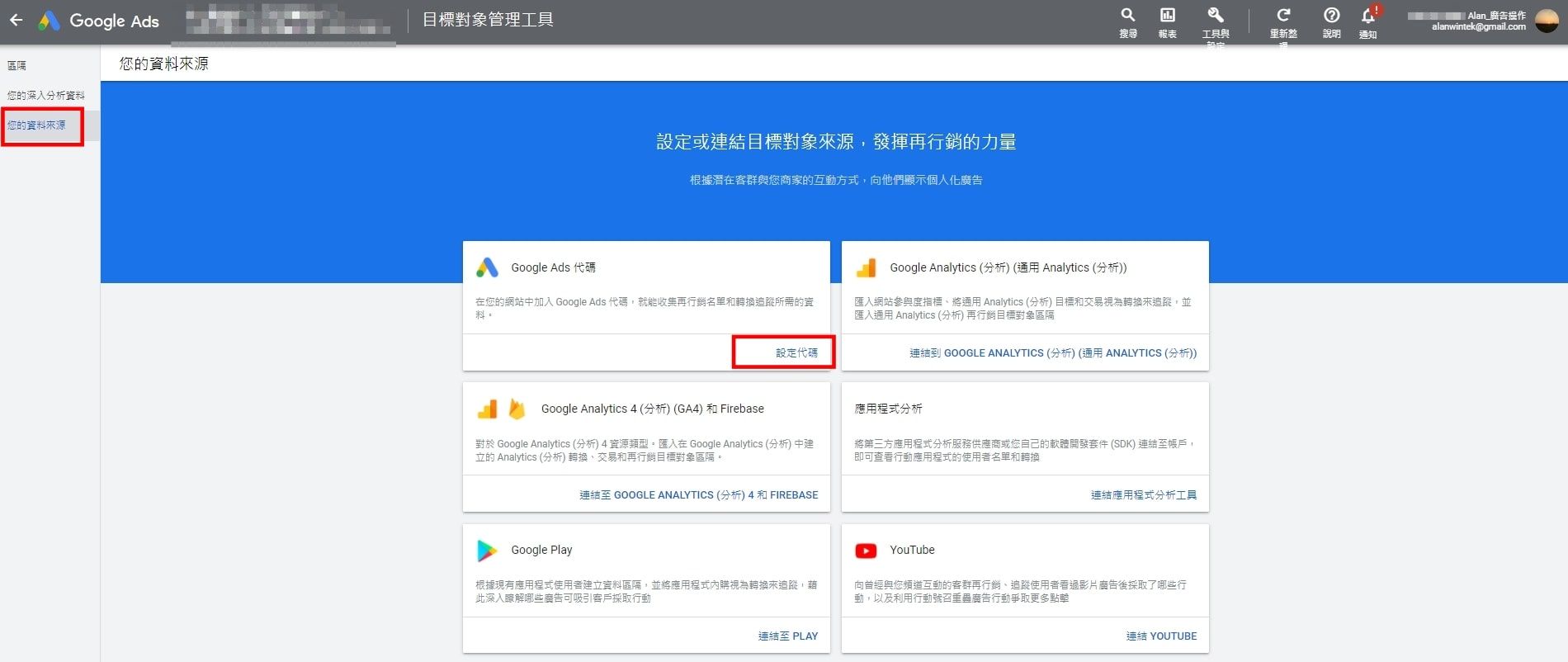The width and height of the screenshot is (1568, 662).
Task: Select 區隔 in the left sidebar
Action: pos(17,65)
